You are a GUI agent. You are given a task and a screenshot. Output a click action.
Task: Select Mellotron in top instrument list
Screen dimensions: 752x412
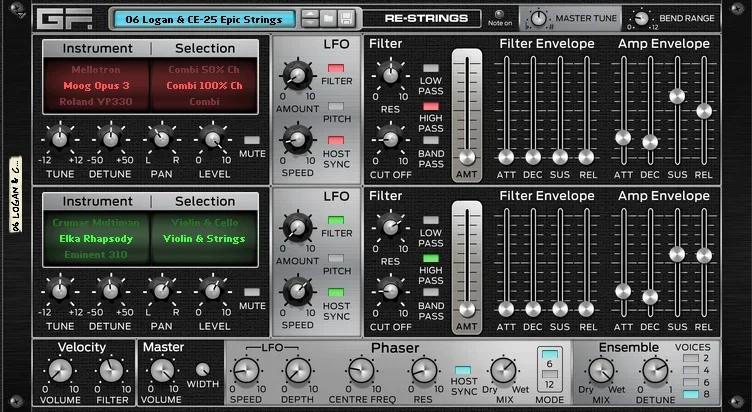tap(96, 70)
